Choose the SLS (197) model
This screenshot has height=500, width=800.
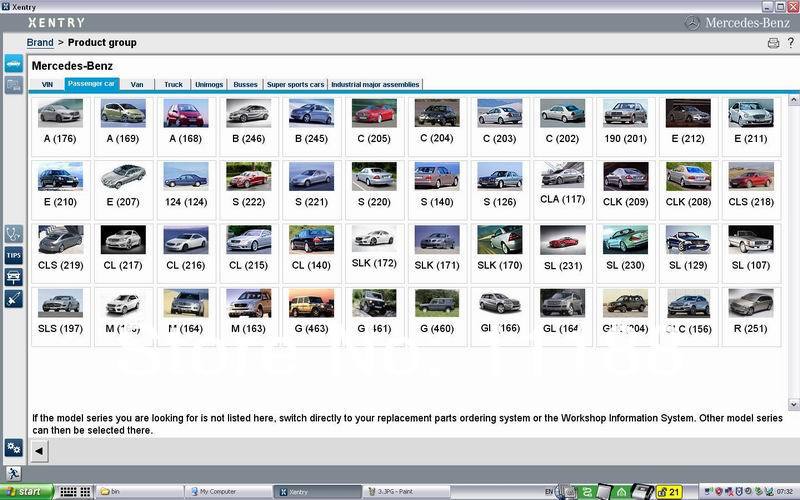60,316
